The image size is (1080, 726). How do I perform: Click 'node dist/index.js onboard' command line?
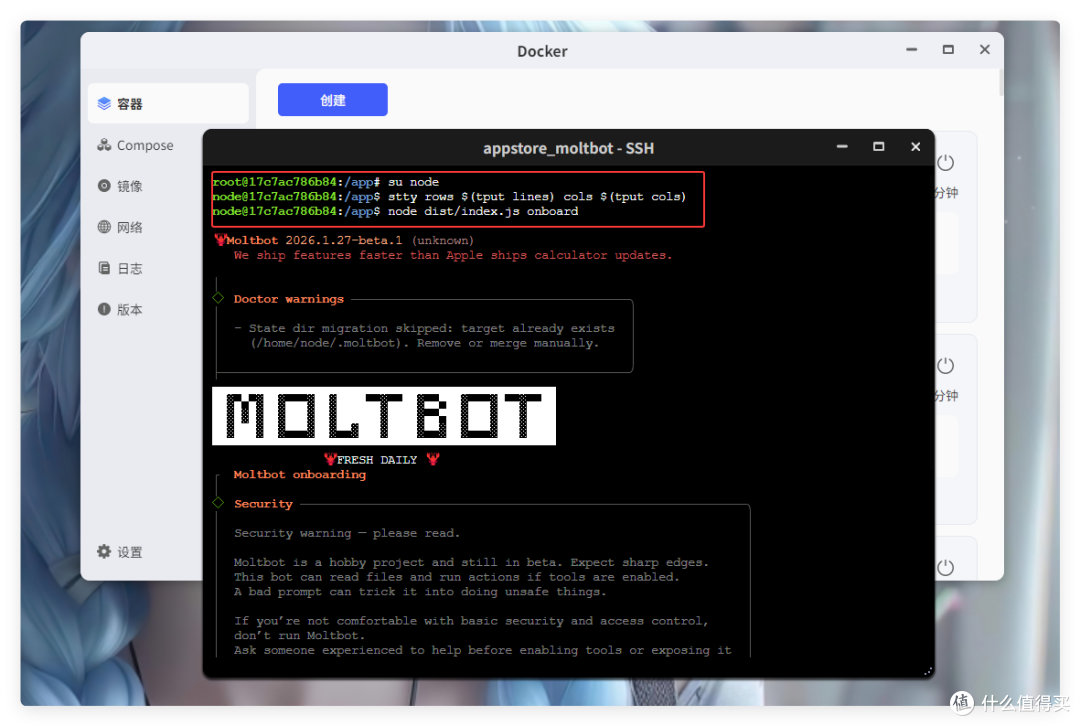pyautogui.click(x=395, y=211)
